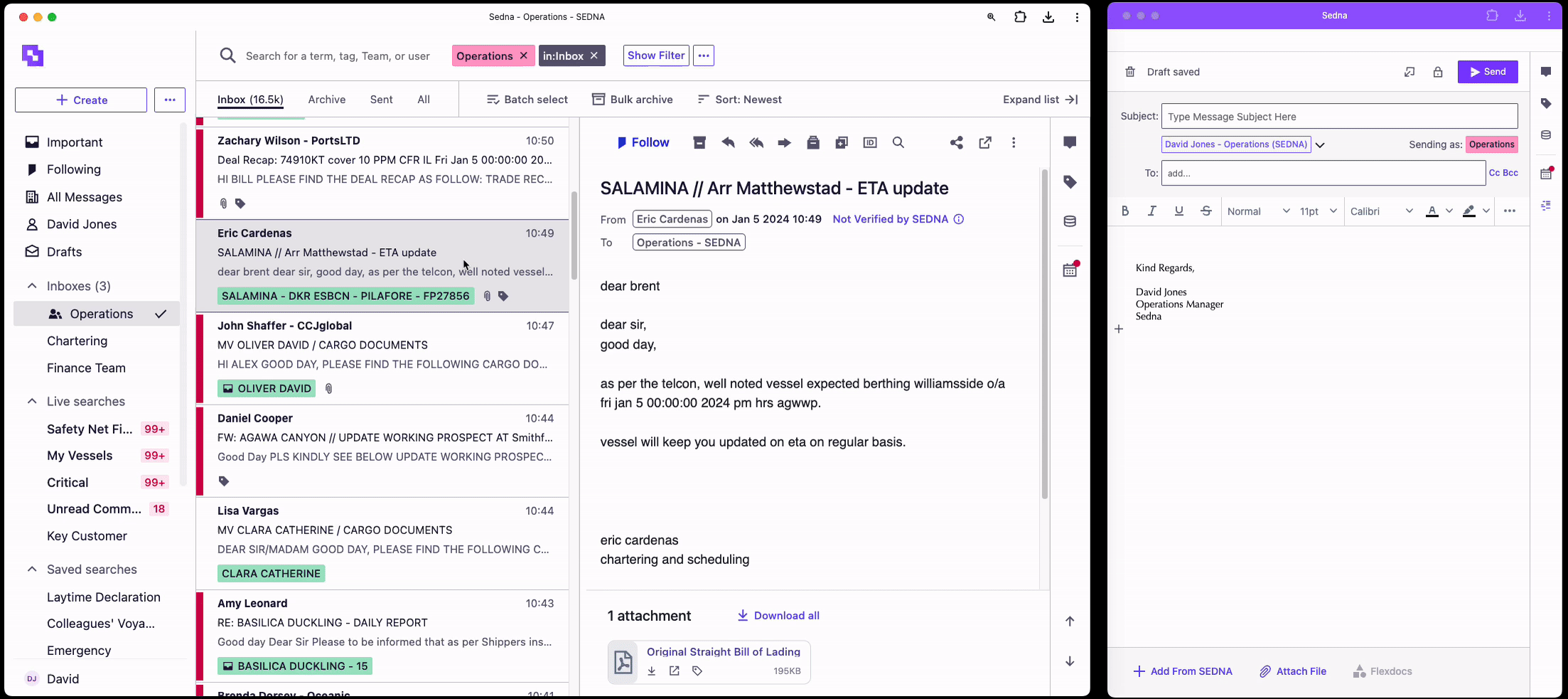Screen dimensions: 1568x699
Task: Open the Chartering inbox
Action: (77, 341)
